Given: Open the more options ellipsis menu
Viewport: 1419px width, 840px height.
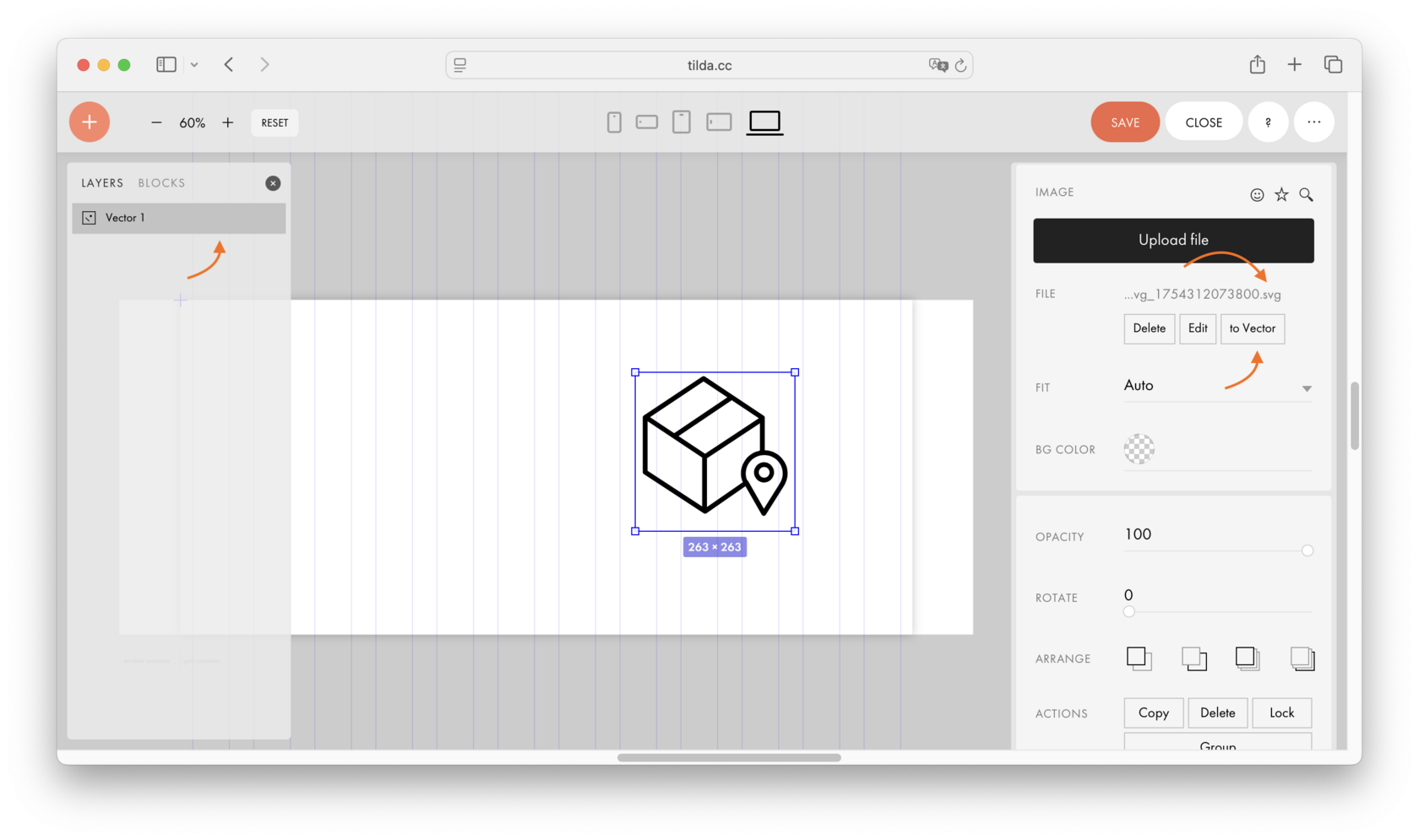Looking at the screenshot, I should point(1314,122).
